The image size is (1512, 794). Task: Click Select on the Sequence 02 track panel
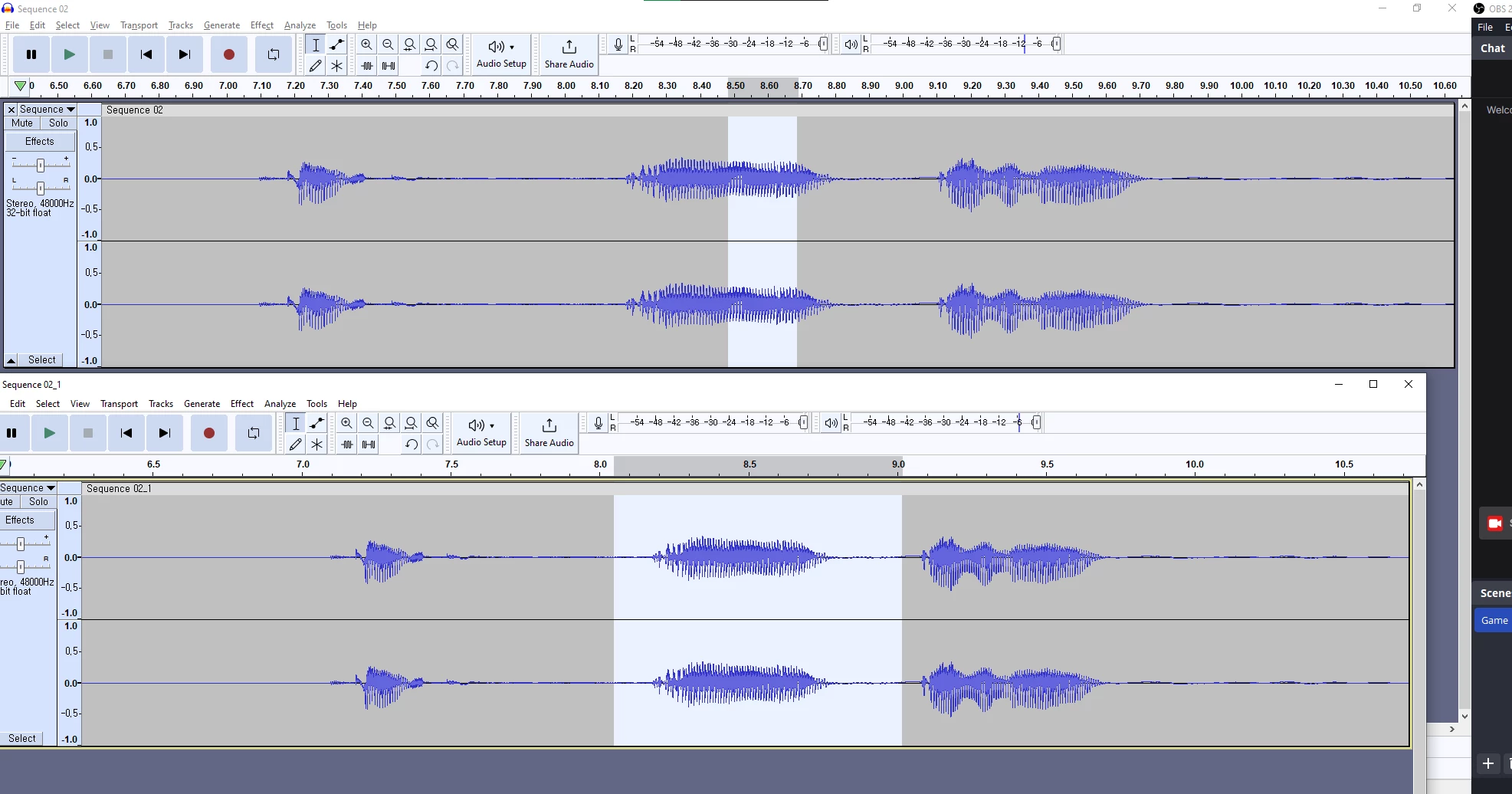tap(42, 359)
